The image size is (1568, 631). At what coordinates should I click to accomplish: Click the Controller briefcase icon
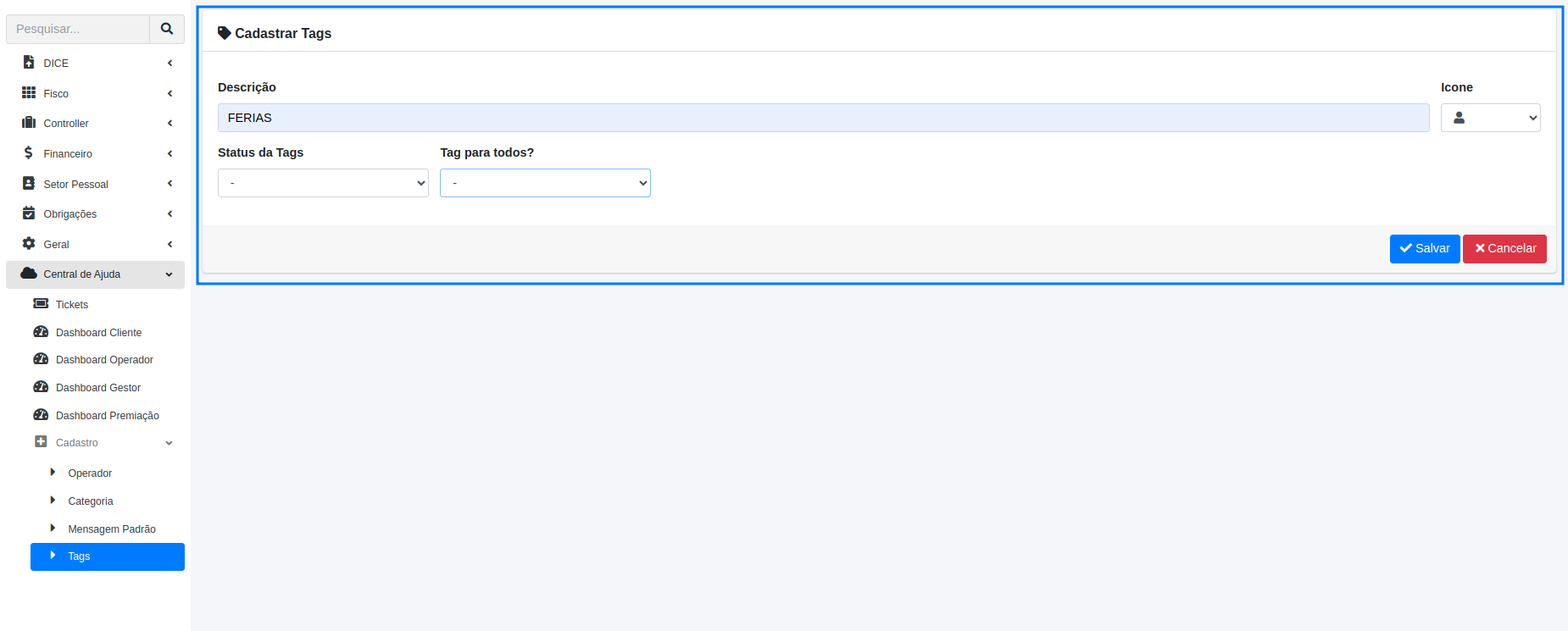click(x=29, y=123)
